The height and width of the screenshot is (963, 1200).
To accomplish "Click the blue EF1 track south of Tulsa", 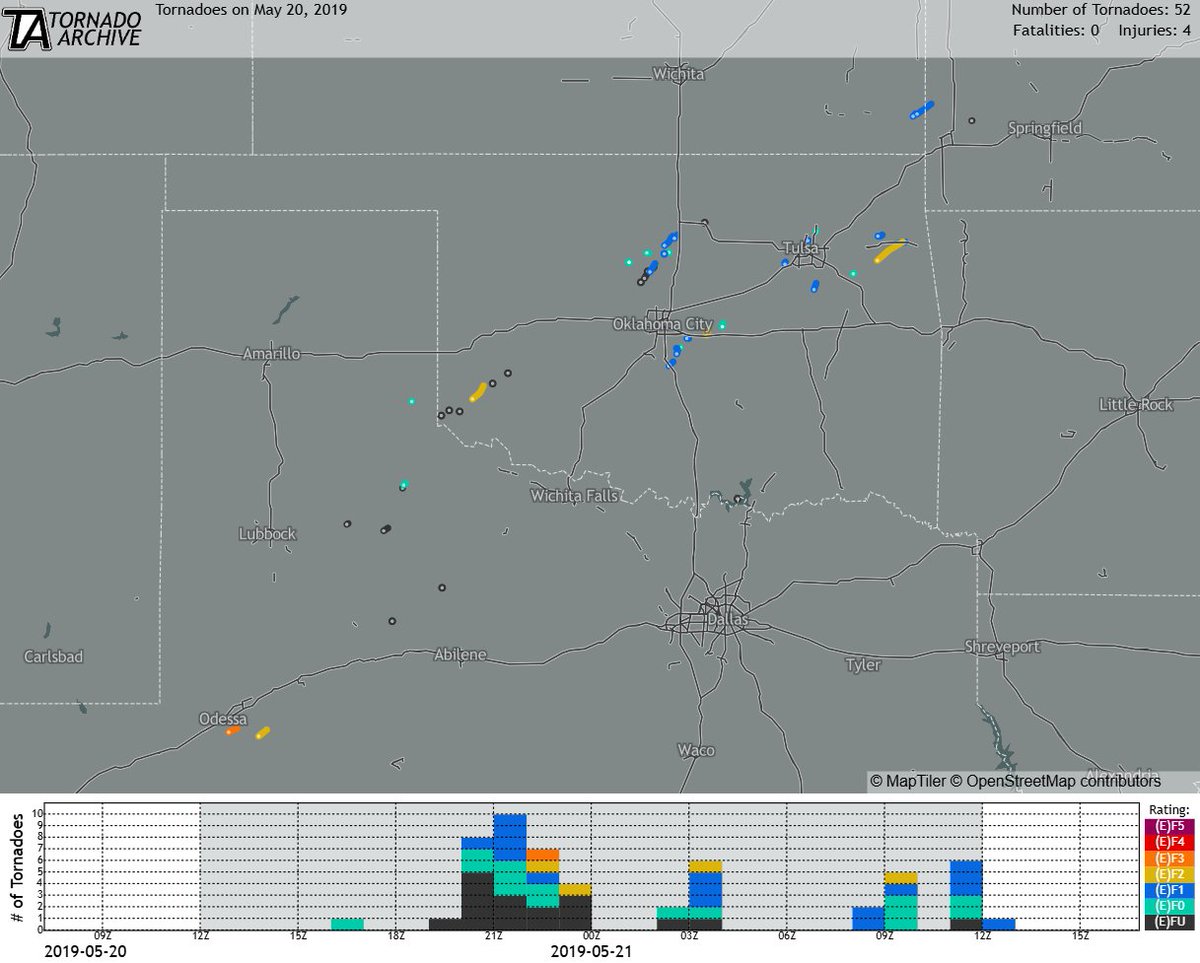I will (x=814, y=287).
